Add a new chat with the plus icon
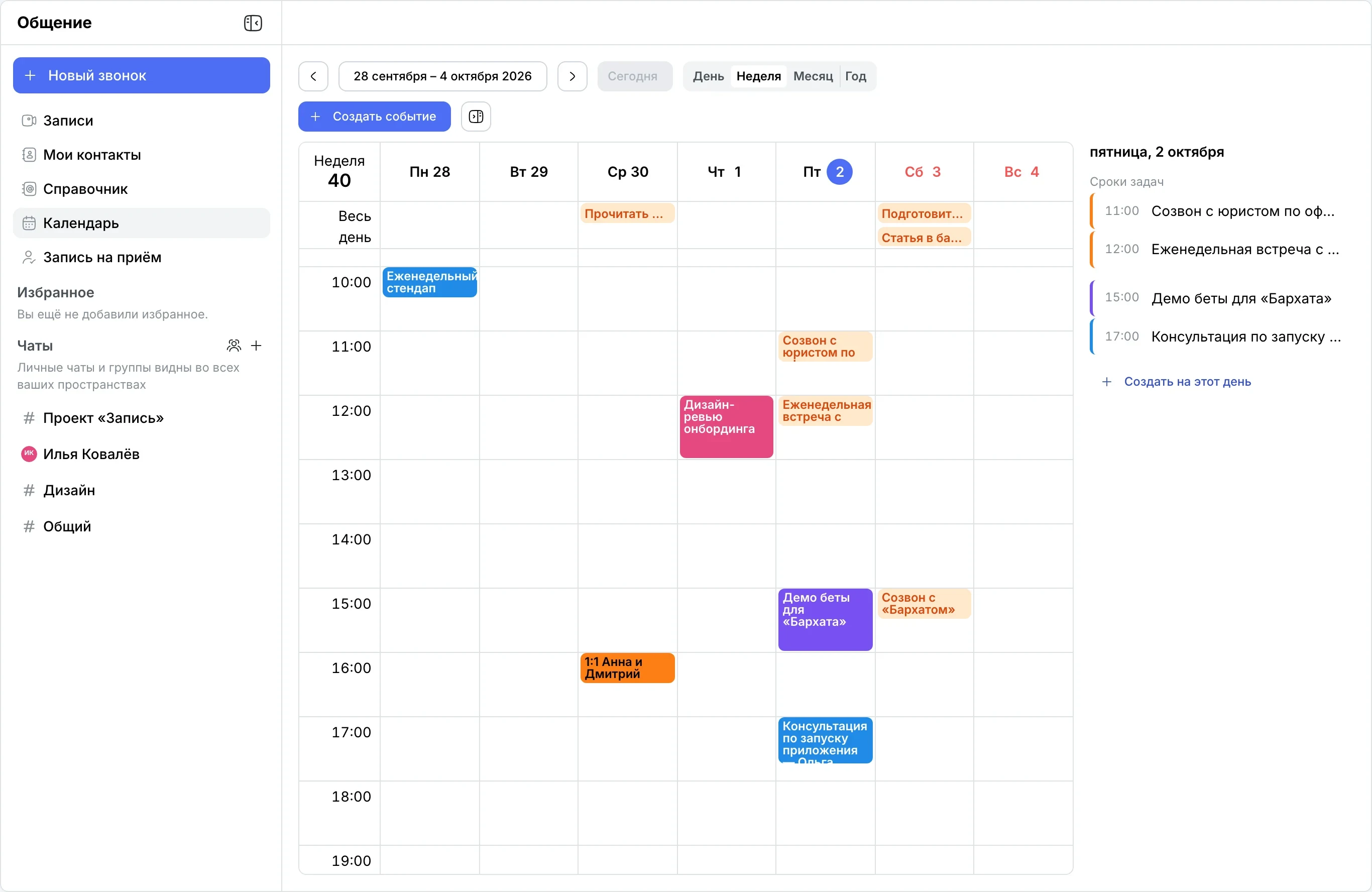The width and height of the screenshot is (1372, 892). 257,346
